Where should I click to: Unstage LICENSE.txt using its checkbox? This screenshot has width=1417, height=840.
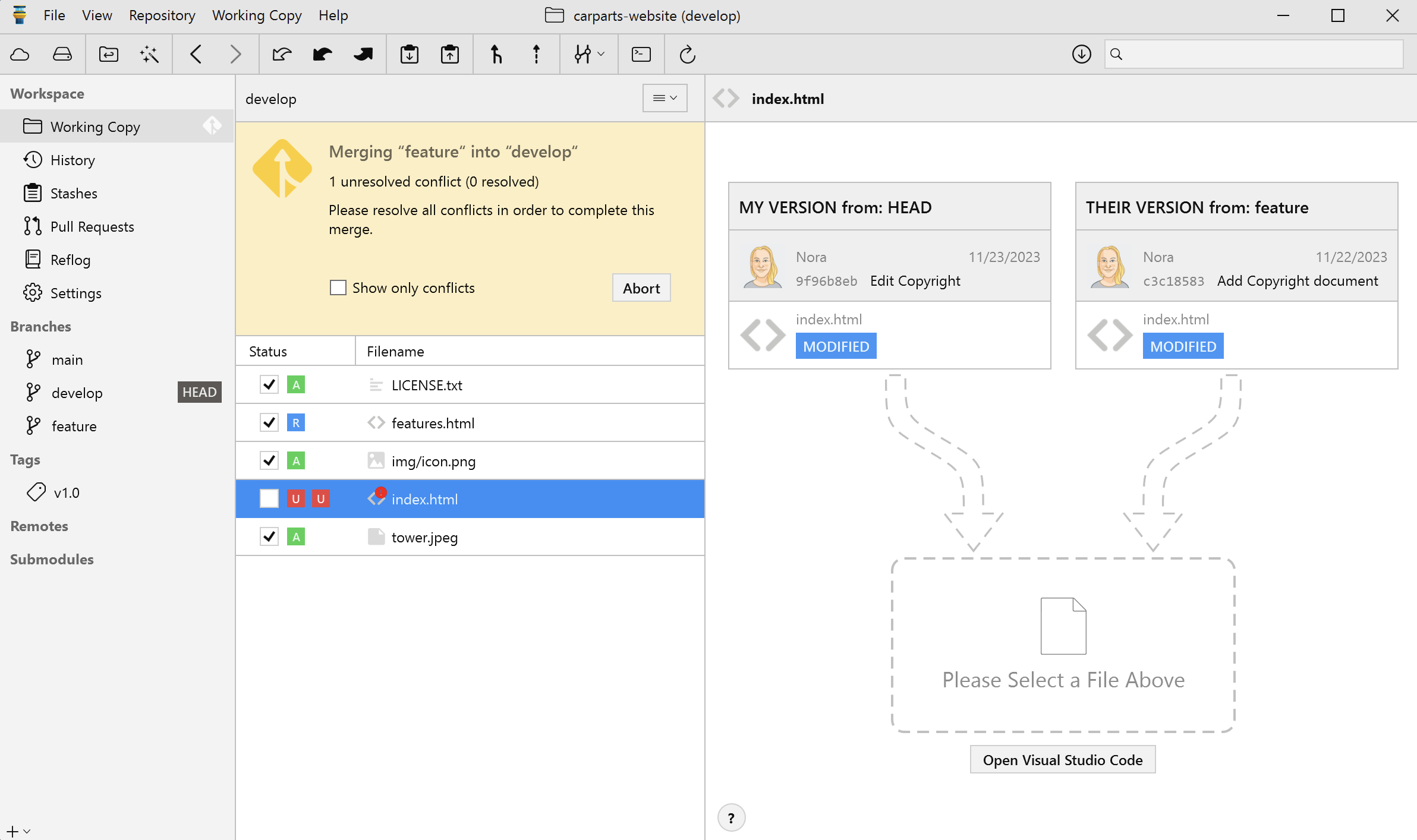tap(269, 385)
